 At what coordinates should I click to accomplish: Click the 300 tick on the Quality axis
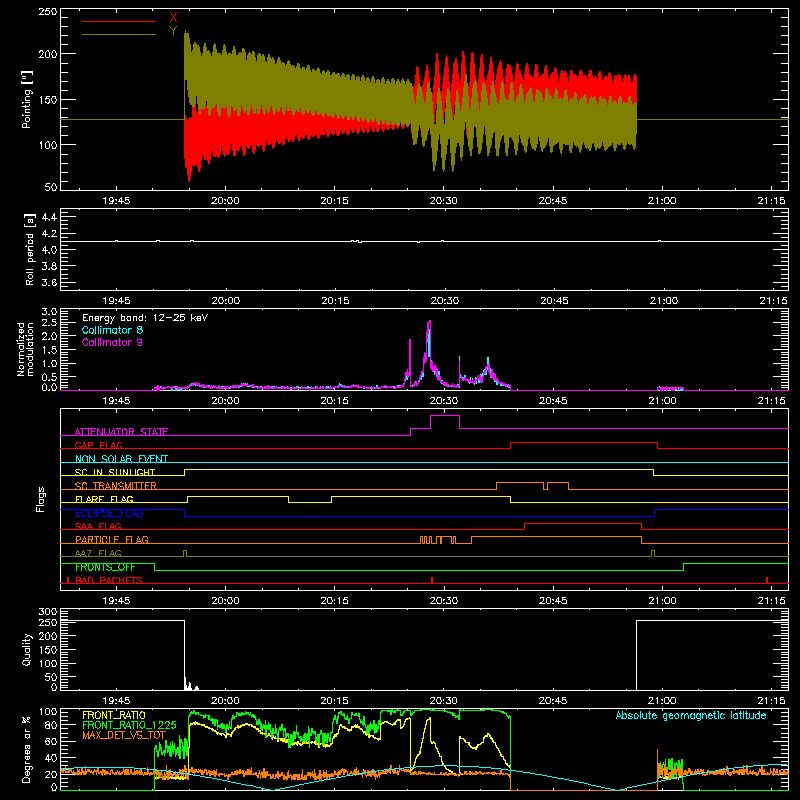[47, 612]
